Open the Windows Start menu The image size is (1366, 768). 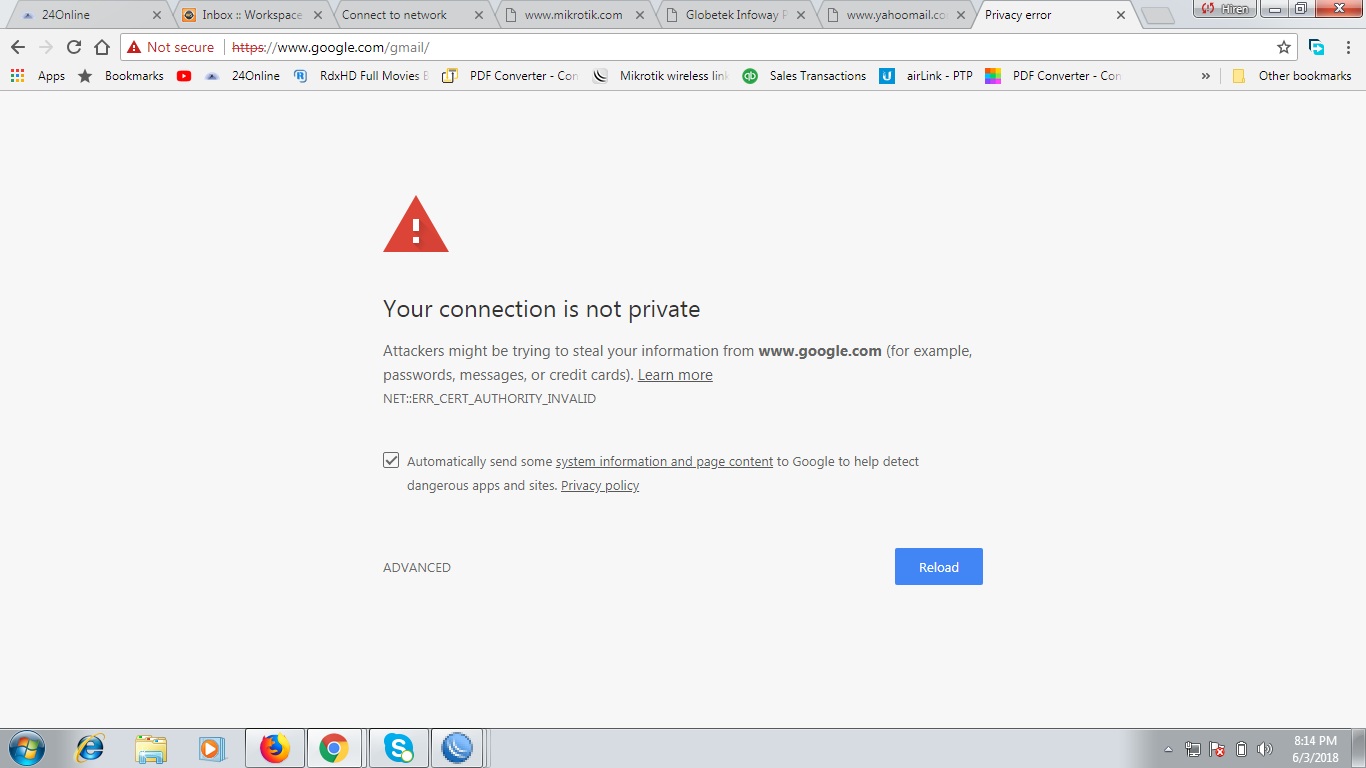click(x=25, y=748)
